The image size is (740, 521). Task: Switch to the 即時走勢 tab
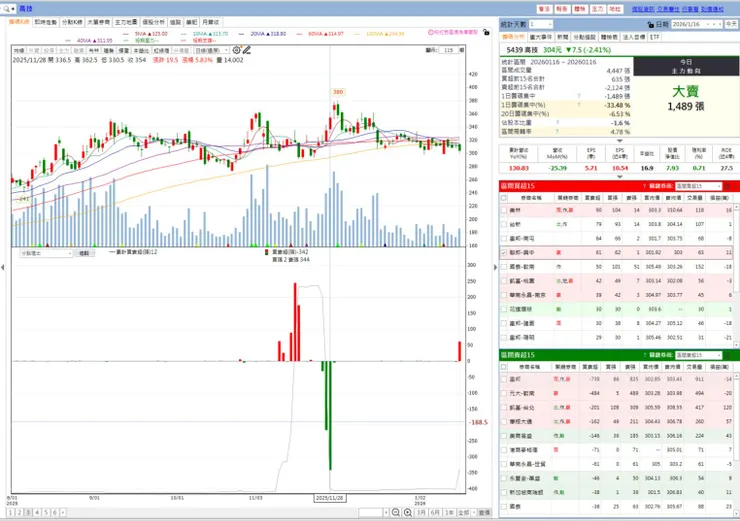point(46,22)
